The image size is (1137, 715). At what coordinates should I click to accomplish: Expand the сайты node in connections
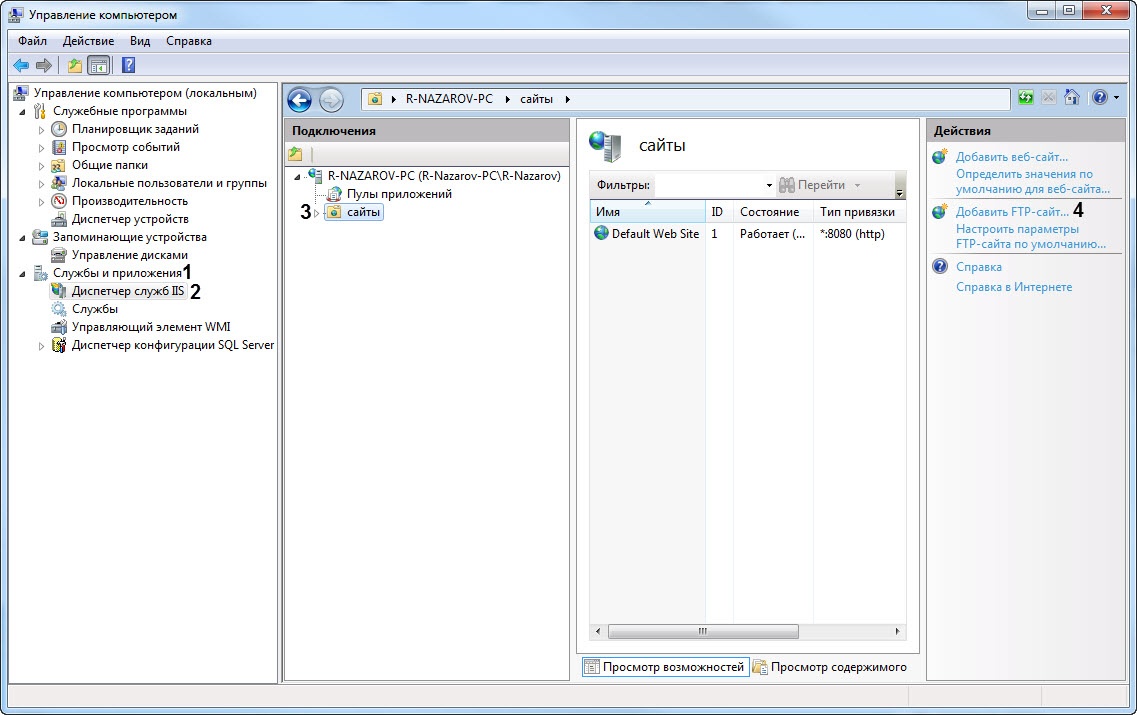[317, 213]
